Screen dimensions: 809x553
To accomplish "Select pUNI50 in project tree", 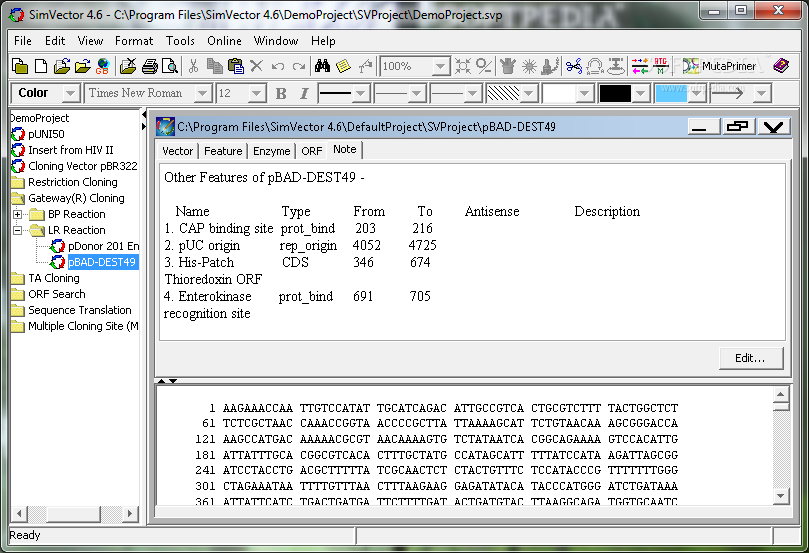I will 46,134.
